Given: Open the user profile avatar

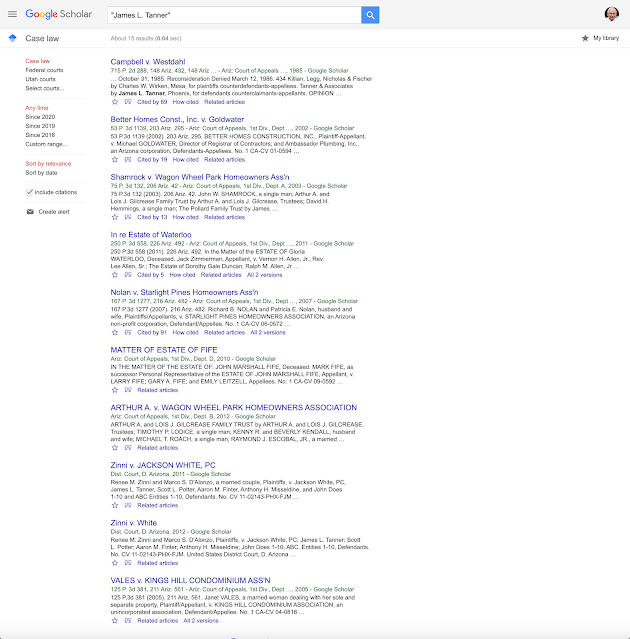Looking at the screenshot, I should tap(612, 14).
